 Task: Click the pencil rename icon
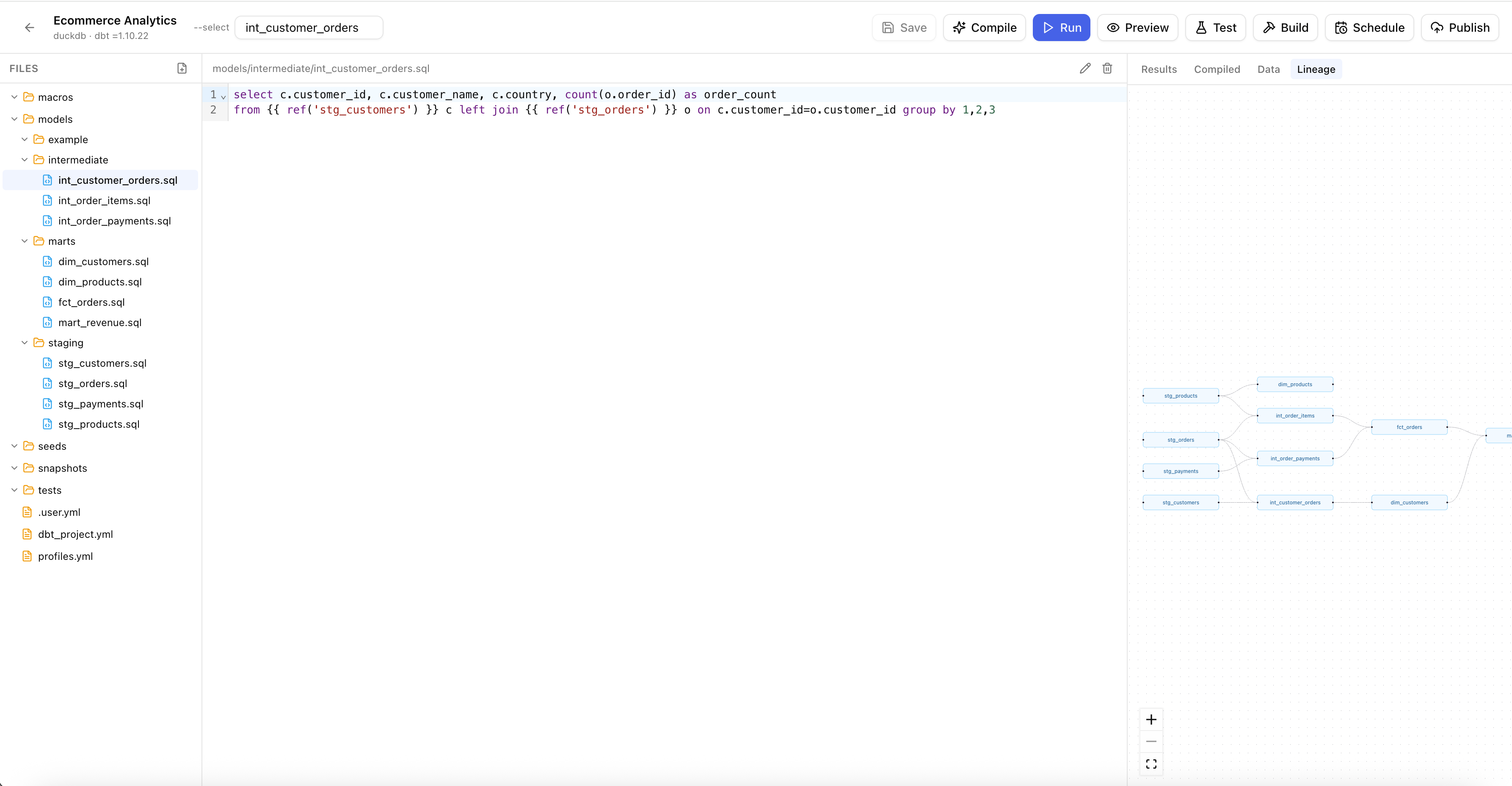(x=1085, y=68)
